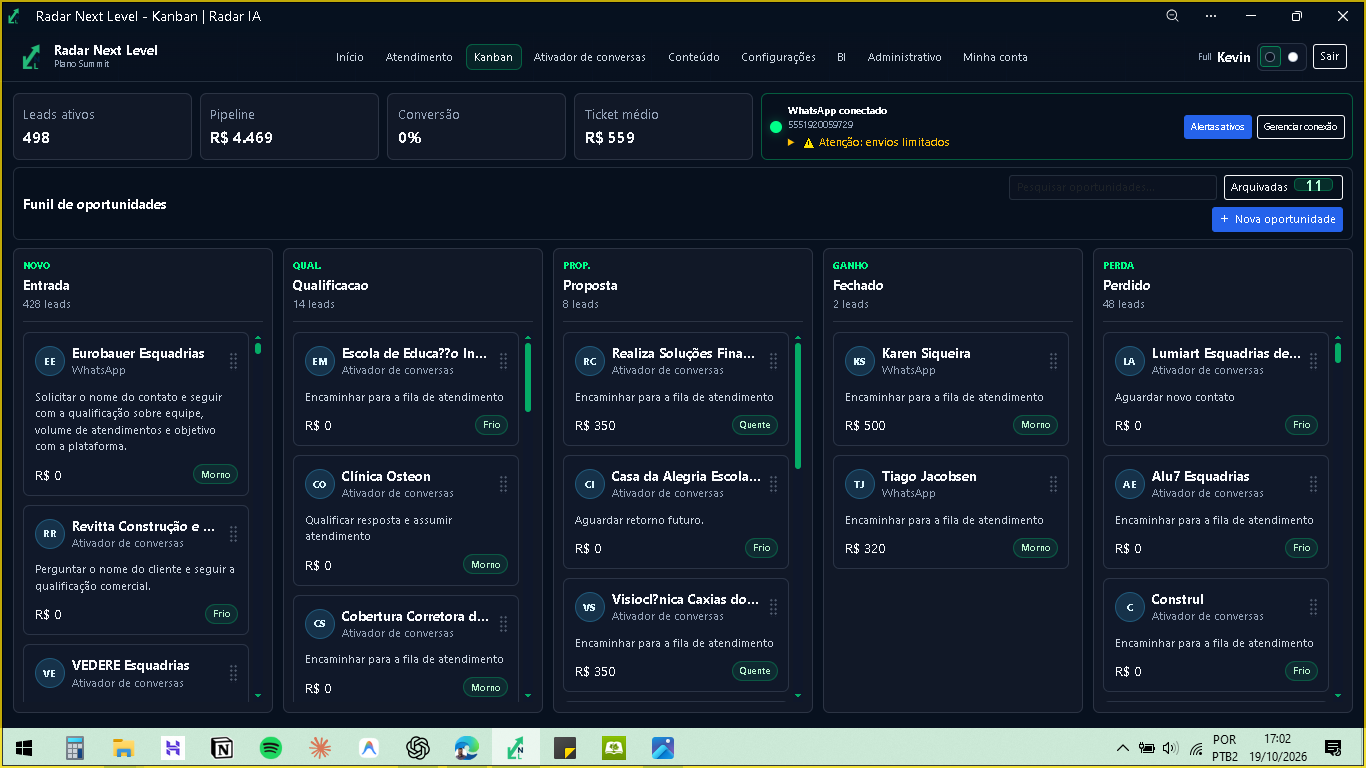Click the drag handle on Revitta Construção card
This screenshot has height=768, width=1366.
coord(233,534)
